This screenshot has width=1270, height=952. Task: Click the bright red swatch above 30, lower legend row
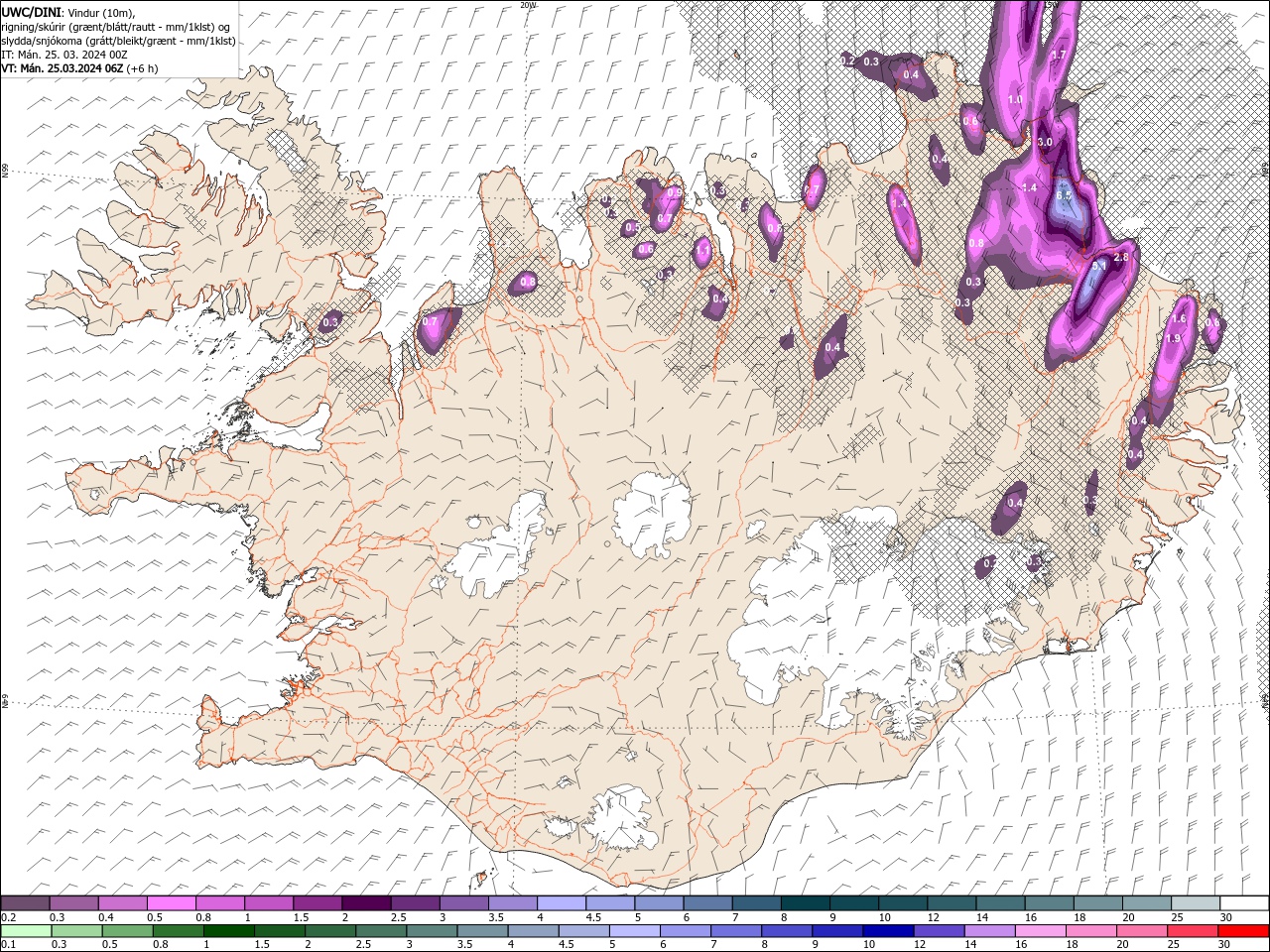pos(1243,931)
